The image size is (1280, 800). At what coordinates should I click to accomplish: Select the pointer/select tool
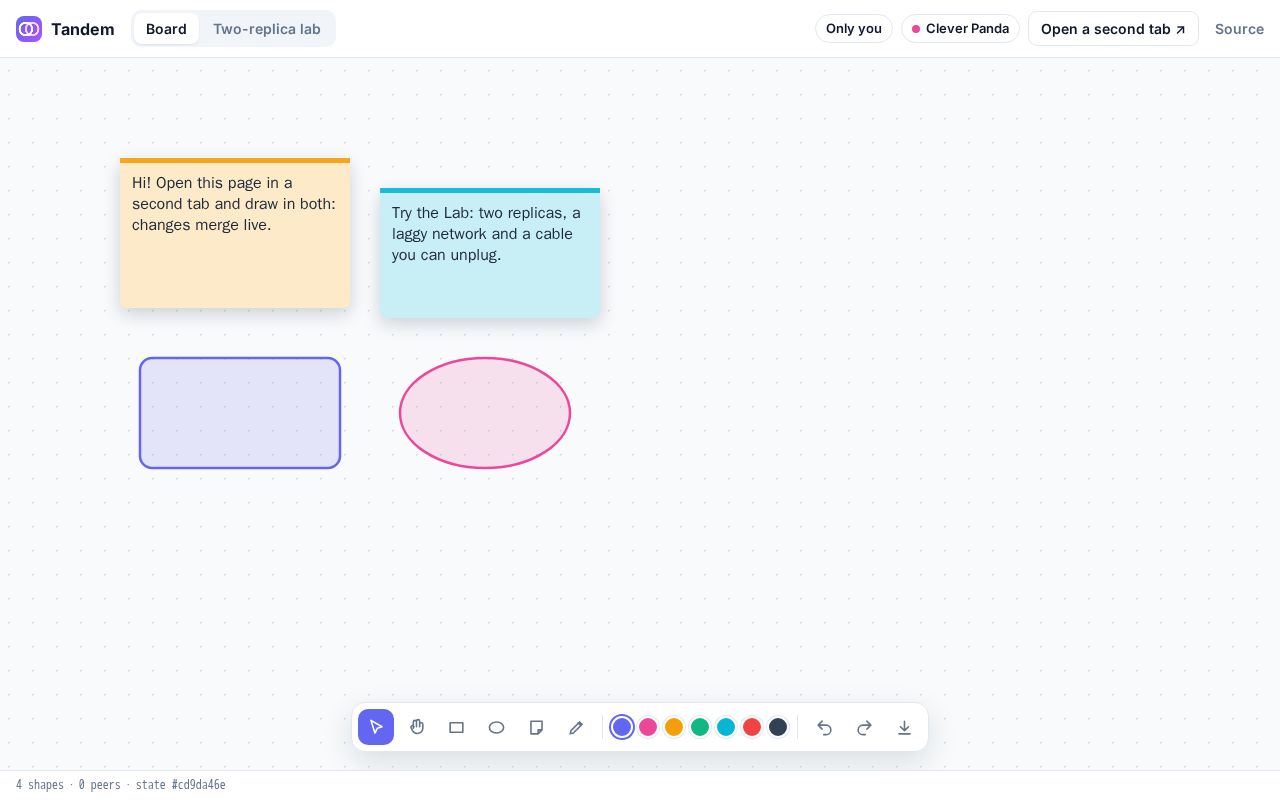(376, 727)
